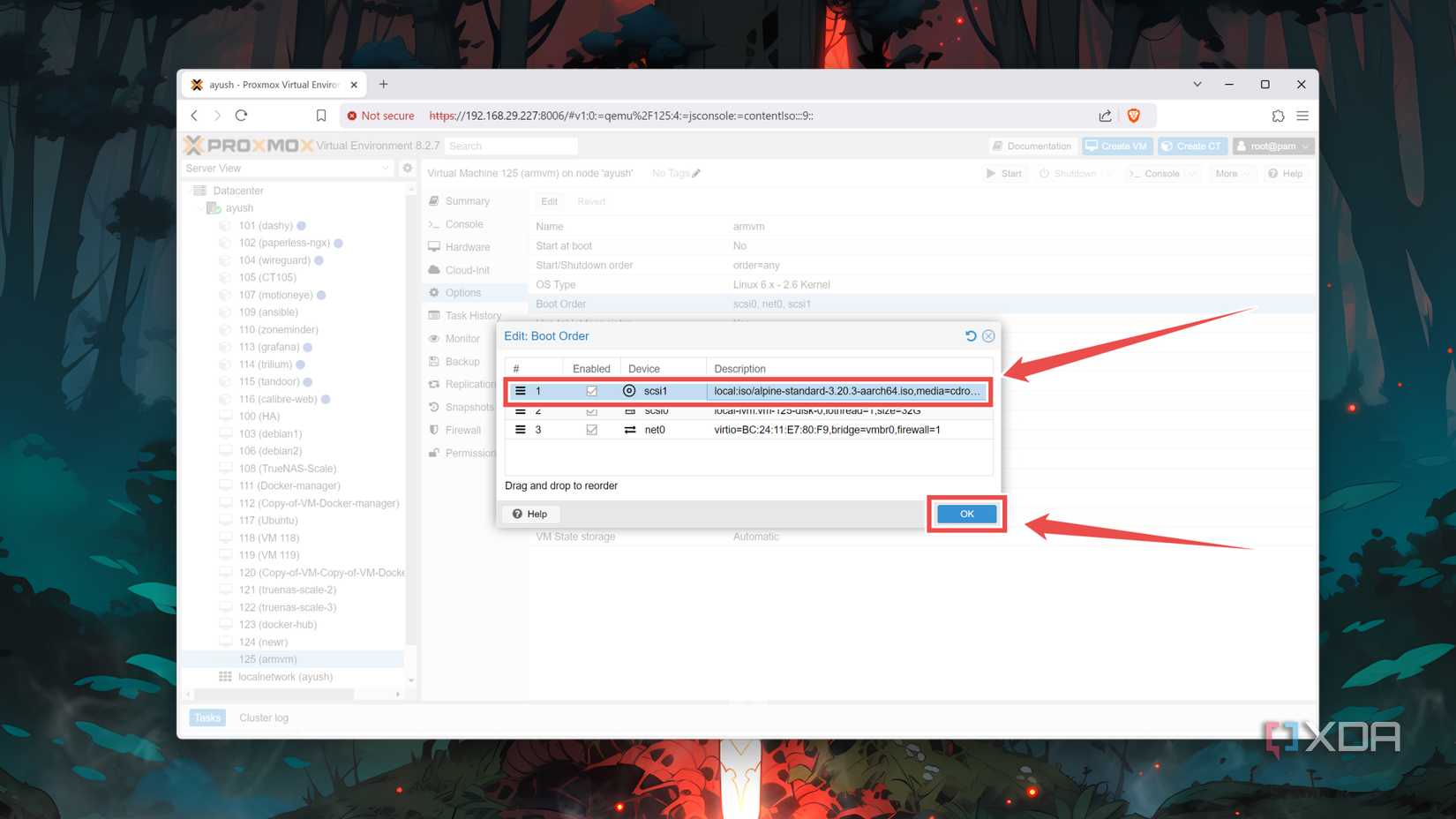Share this page via the share icon
Viewport: 1456px width, 819px height.
(1105, 116)
